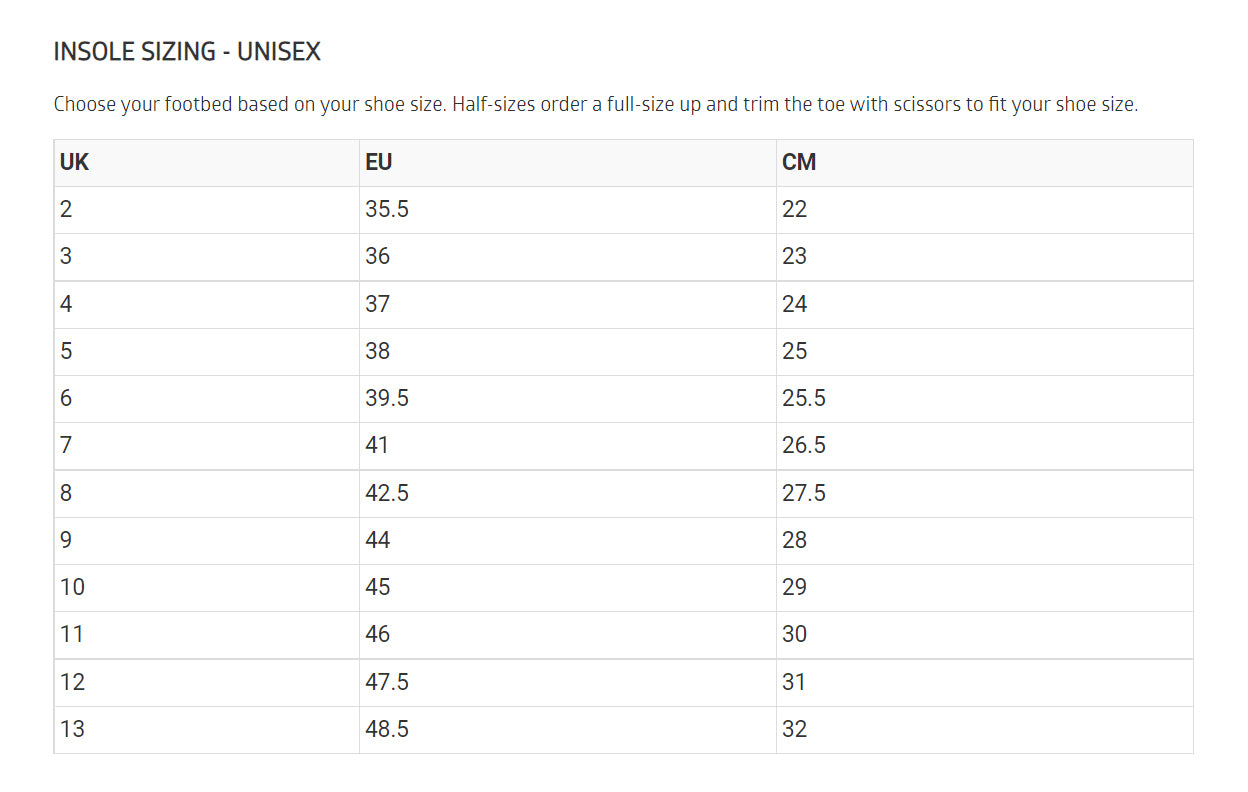Click the footbed sizing instruction paragraph
1248x792 pixels.
595,104
